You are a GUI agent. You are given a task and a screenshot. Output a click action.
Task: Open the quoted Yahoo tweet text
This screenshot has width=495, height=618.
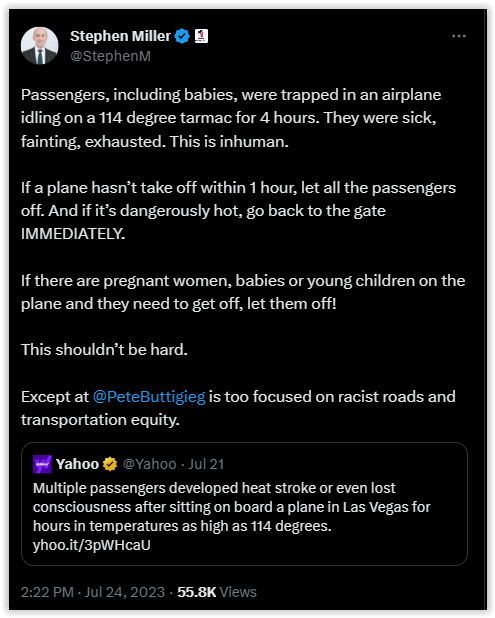232,507
